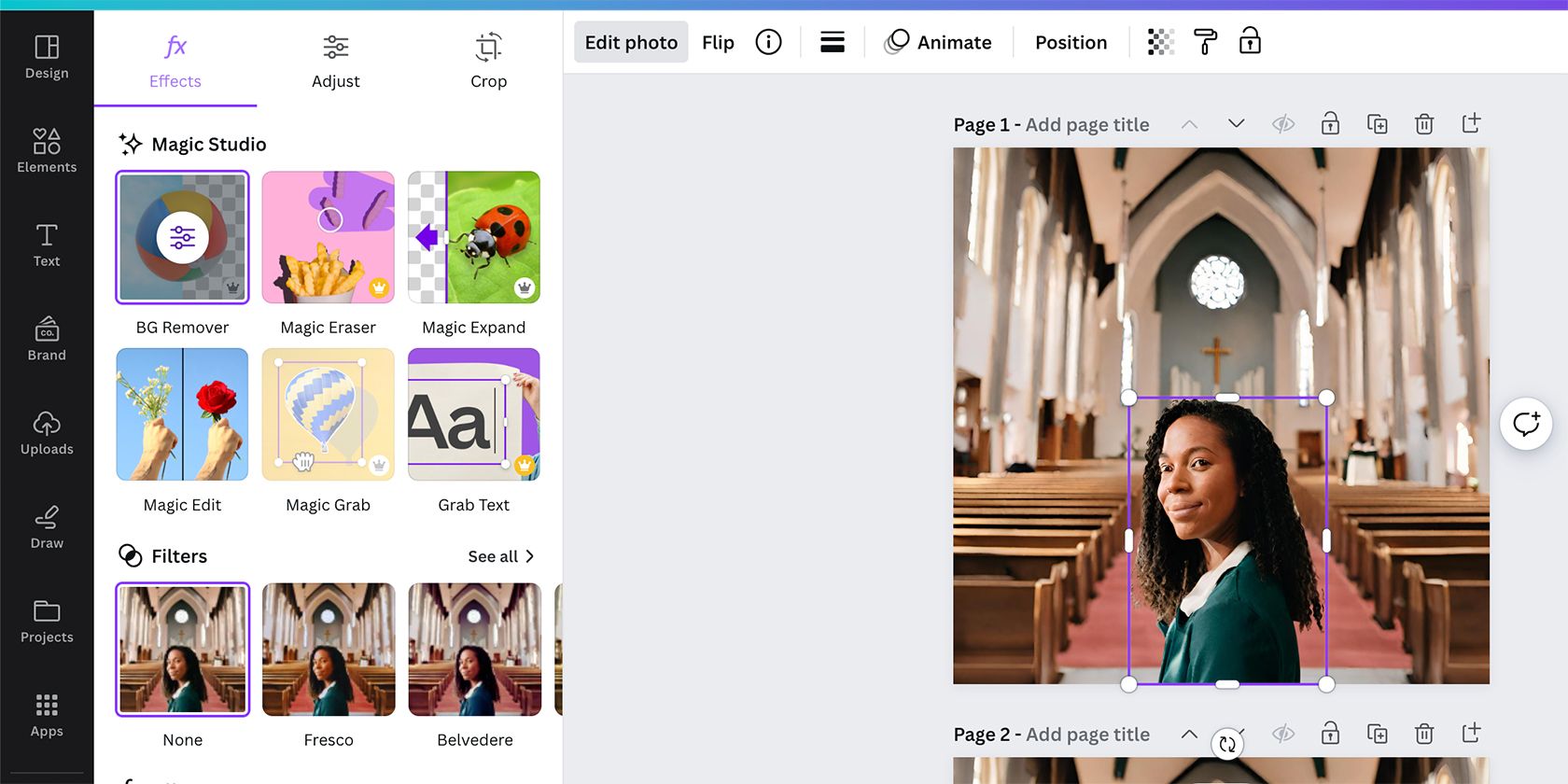1568x784 pixels.
Task: Expand all Filters with See all
Action: point(501,556)
